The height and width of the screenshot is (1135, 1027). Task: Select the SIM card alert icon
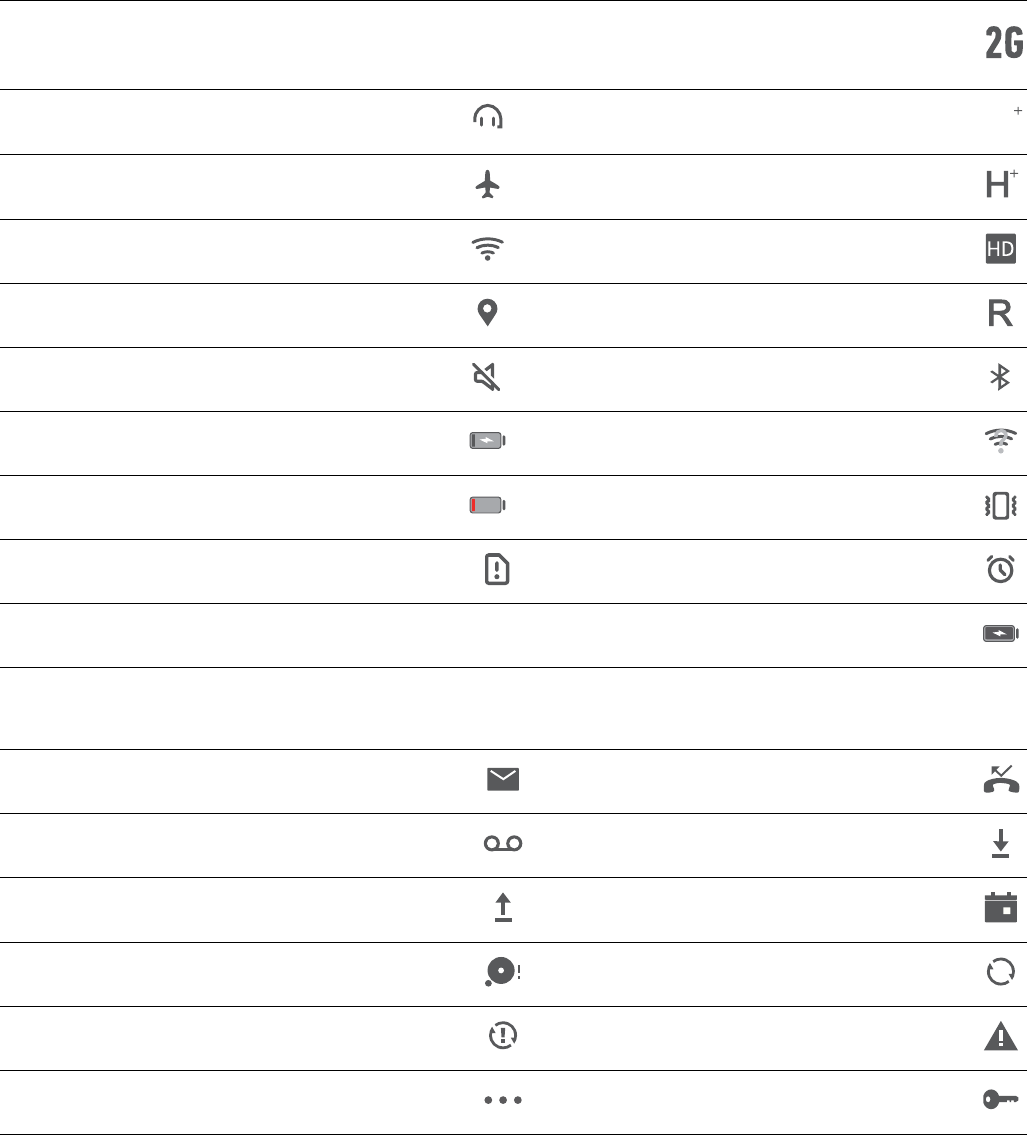point(495,570)
